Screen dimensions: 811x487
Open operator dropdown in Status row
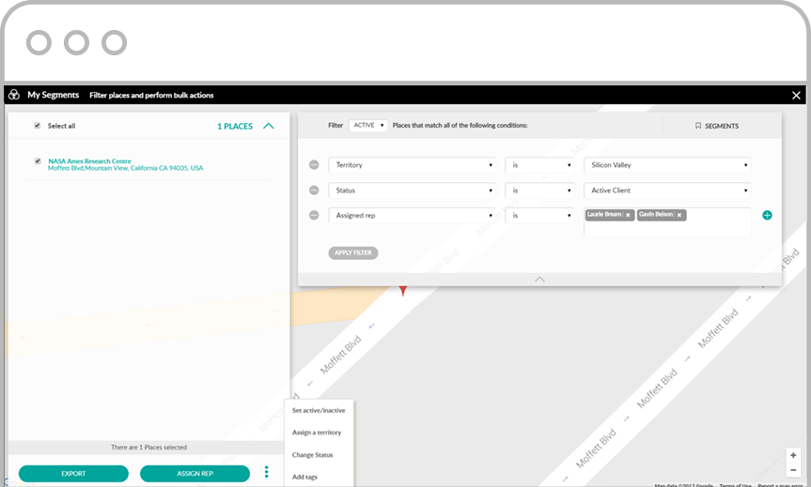(539, 190)
